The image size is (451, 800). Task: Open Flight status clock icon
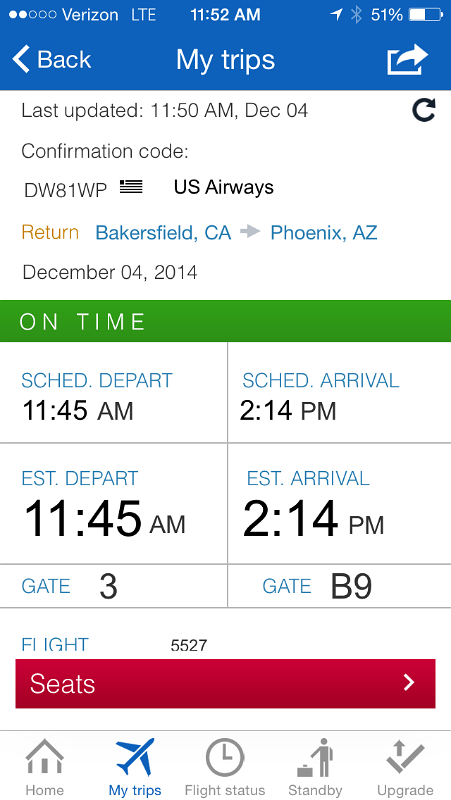[225, 758]
